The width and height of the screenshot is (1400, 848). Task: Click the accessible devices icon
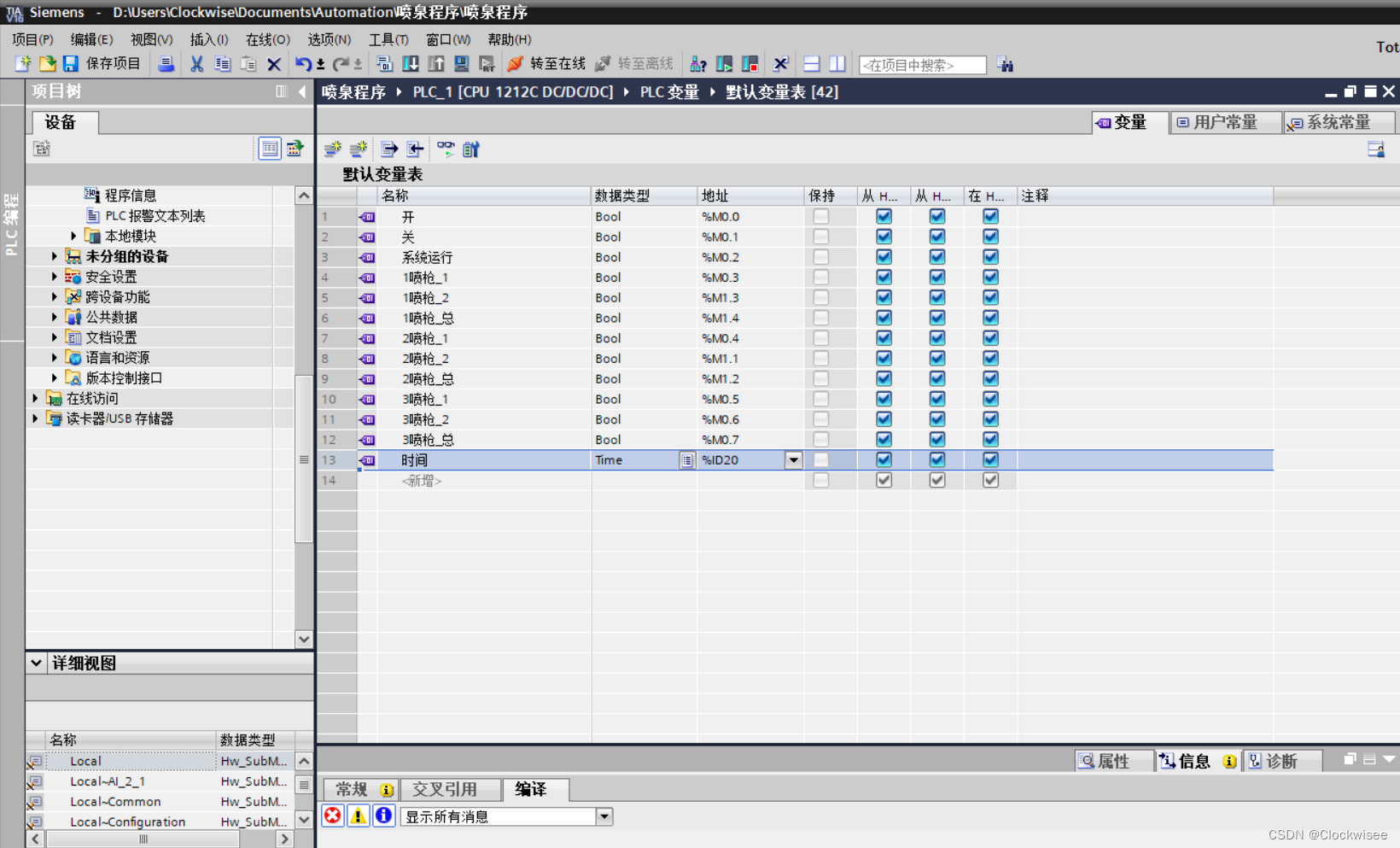pyautogui.click(x=698, y=64)
